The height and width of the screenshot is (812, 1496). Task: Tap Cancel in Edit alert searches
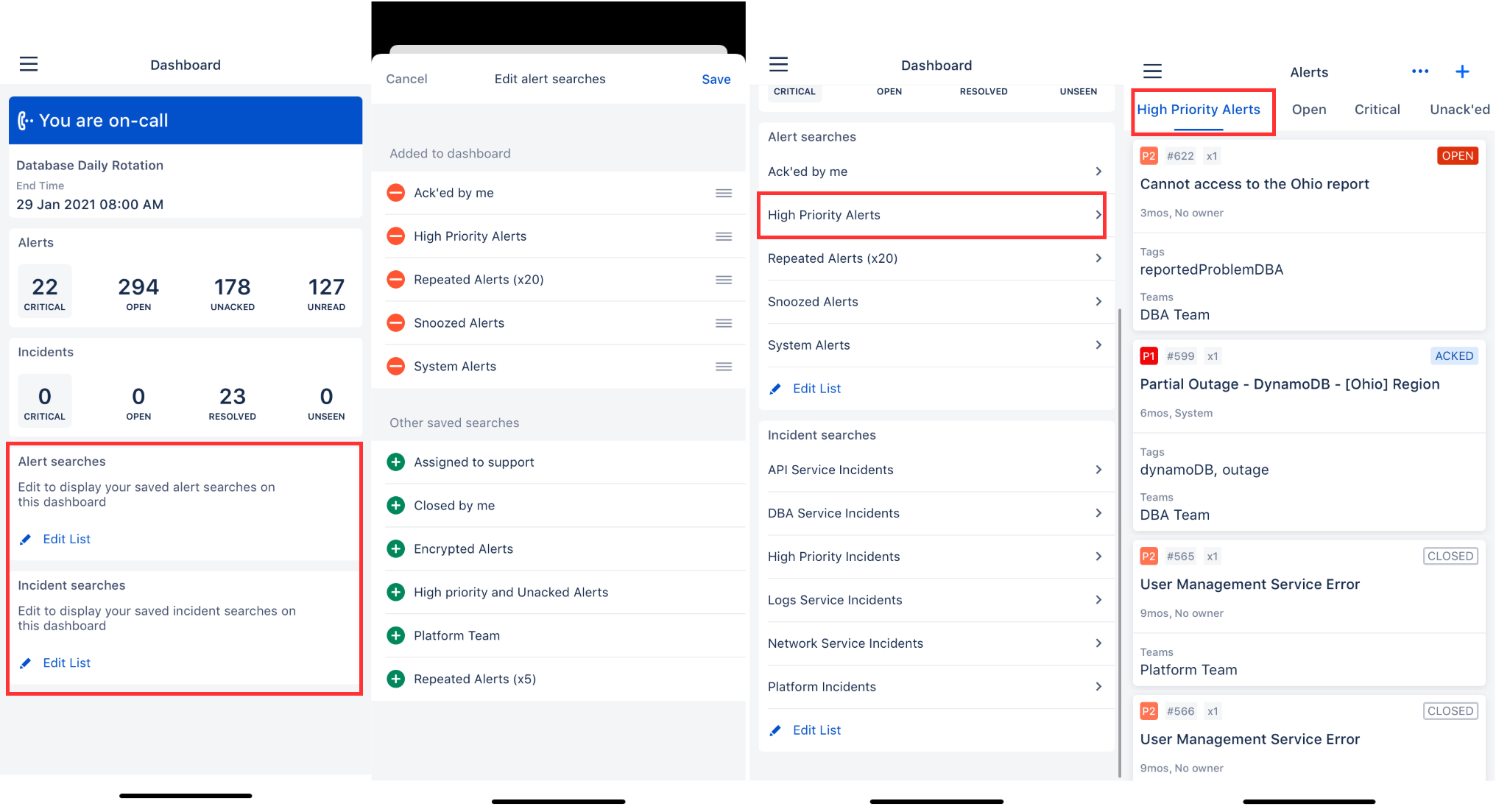pos(406,79)
